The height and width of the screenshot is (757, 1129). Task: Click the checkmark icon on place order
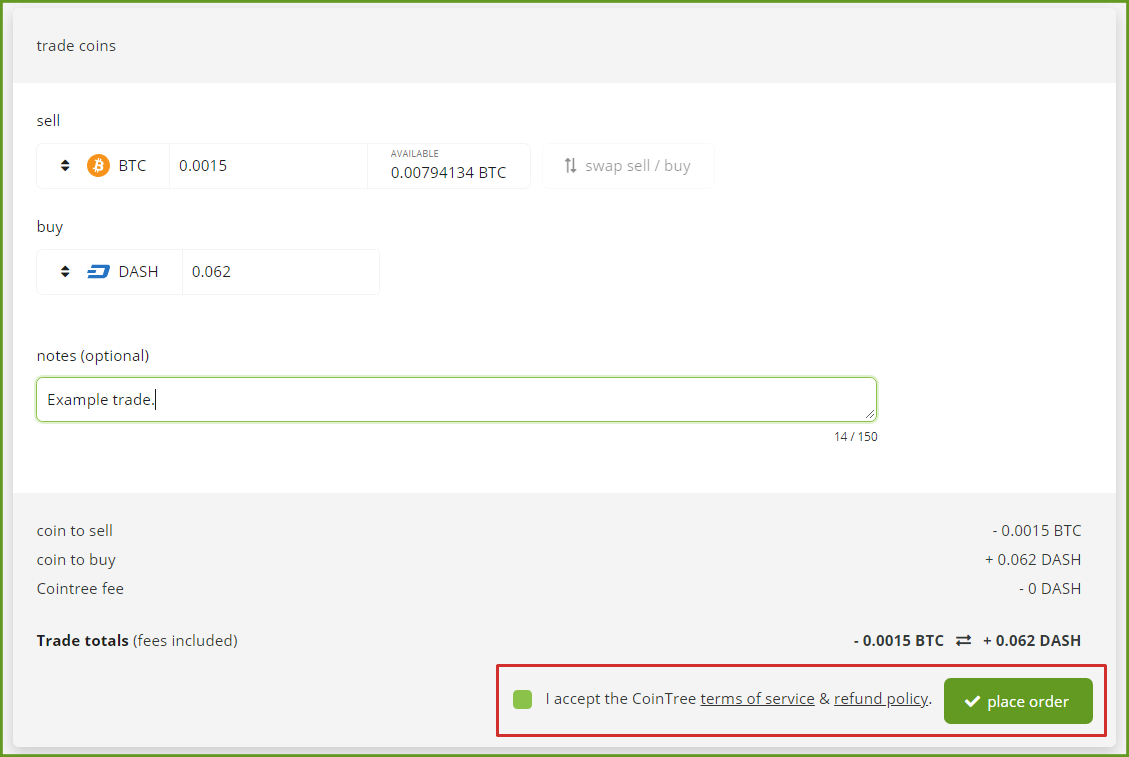point(972,702)
